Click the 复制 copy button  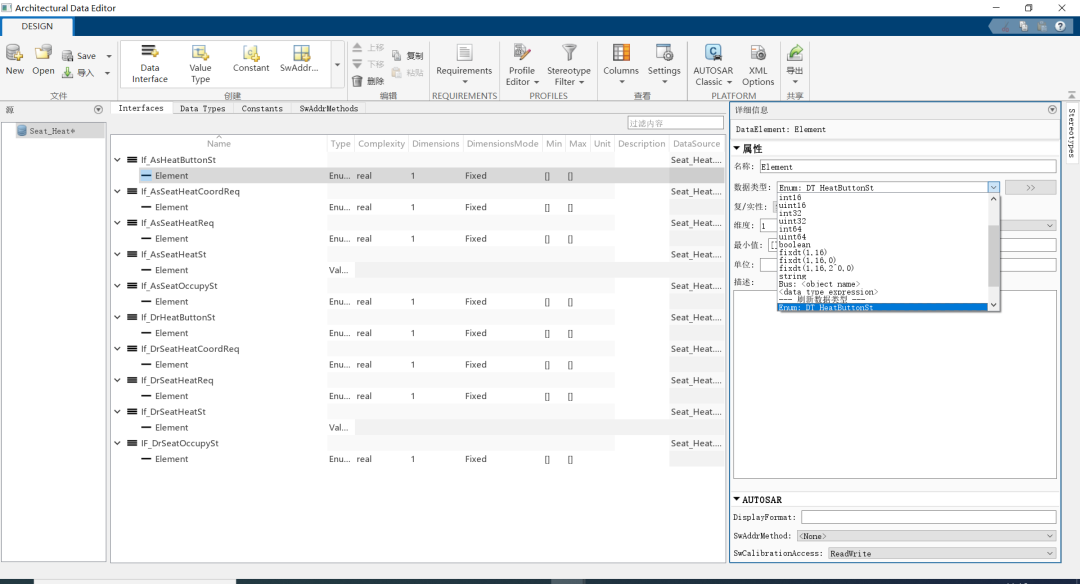[x=408, y=56]
